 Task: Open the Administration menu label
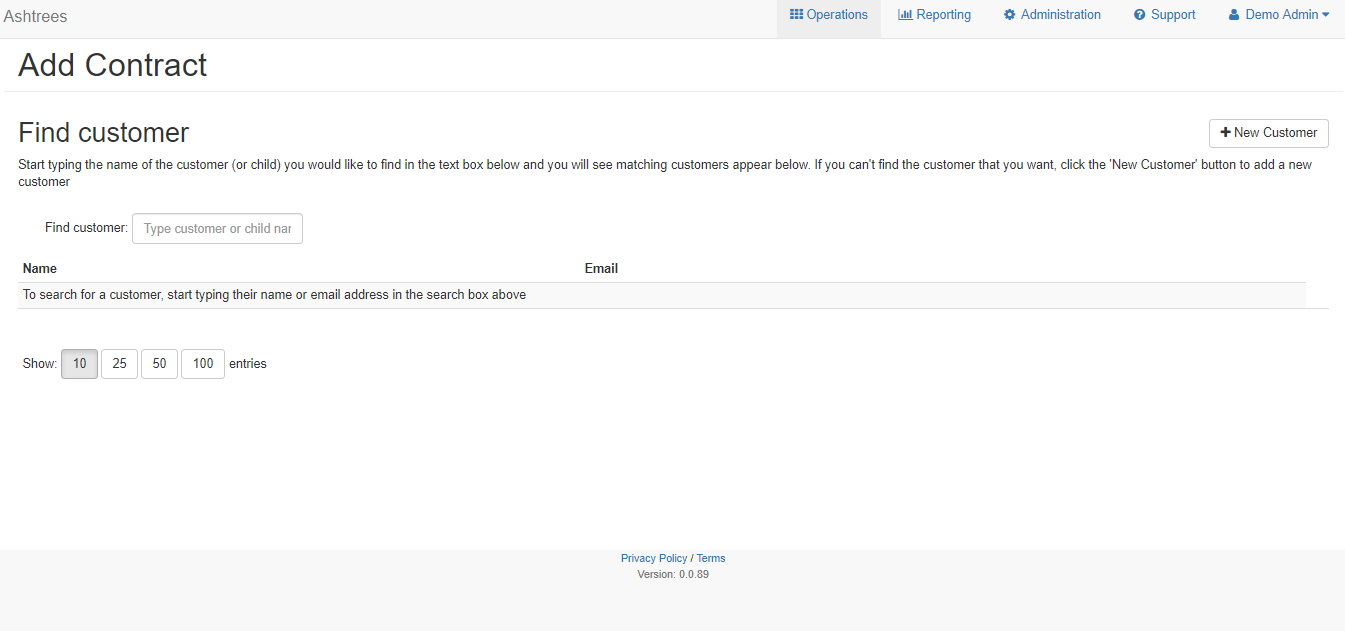[x=1060, y=15]
